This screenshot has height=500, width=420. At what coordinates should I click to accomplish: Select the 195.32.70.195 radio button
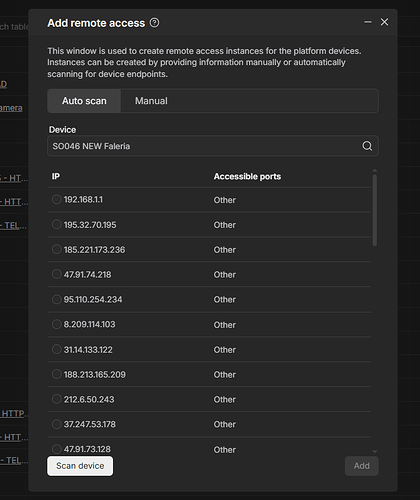(57, 224)
